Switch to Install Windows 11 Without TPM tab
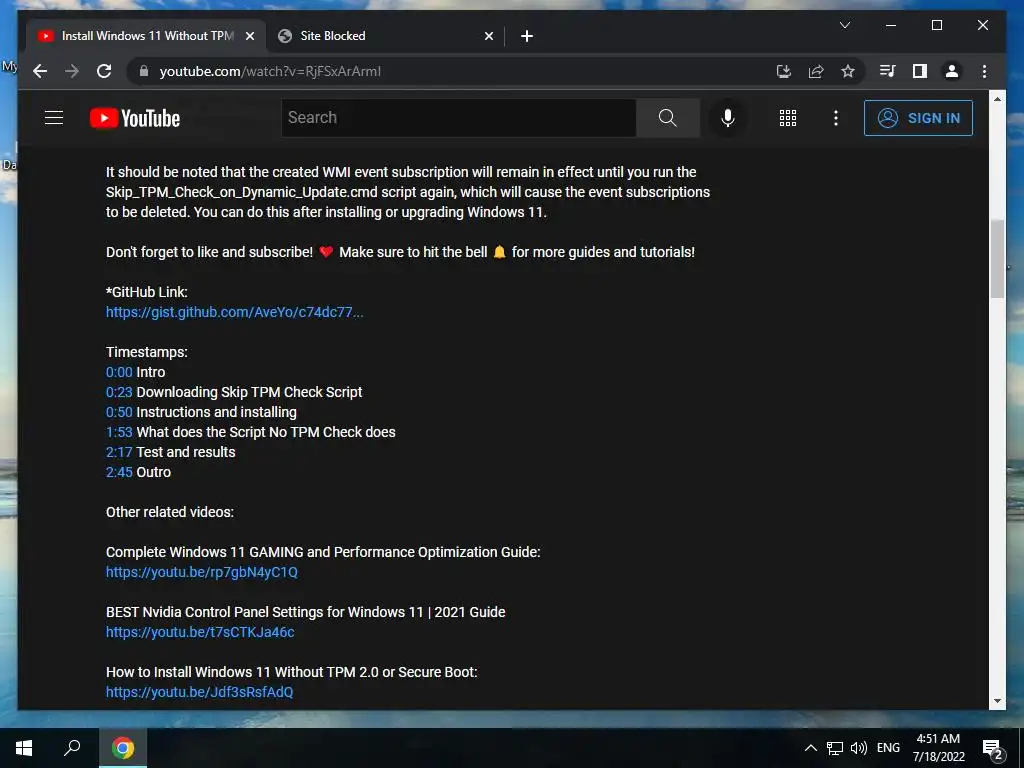The width and height of the screenshot is (1024, 768). point(147,36)
